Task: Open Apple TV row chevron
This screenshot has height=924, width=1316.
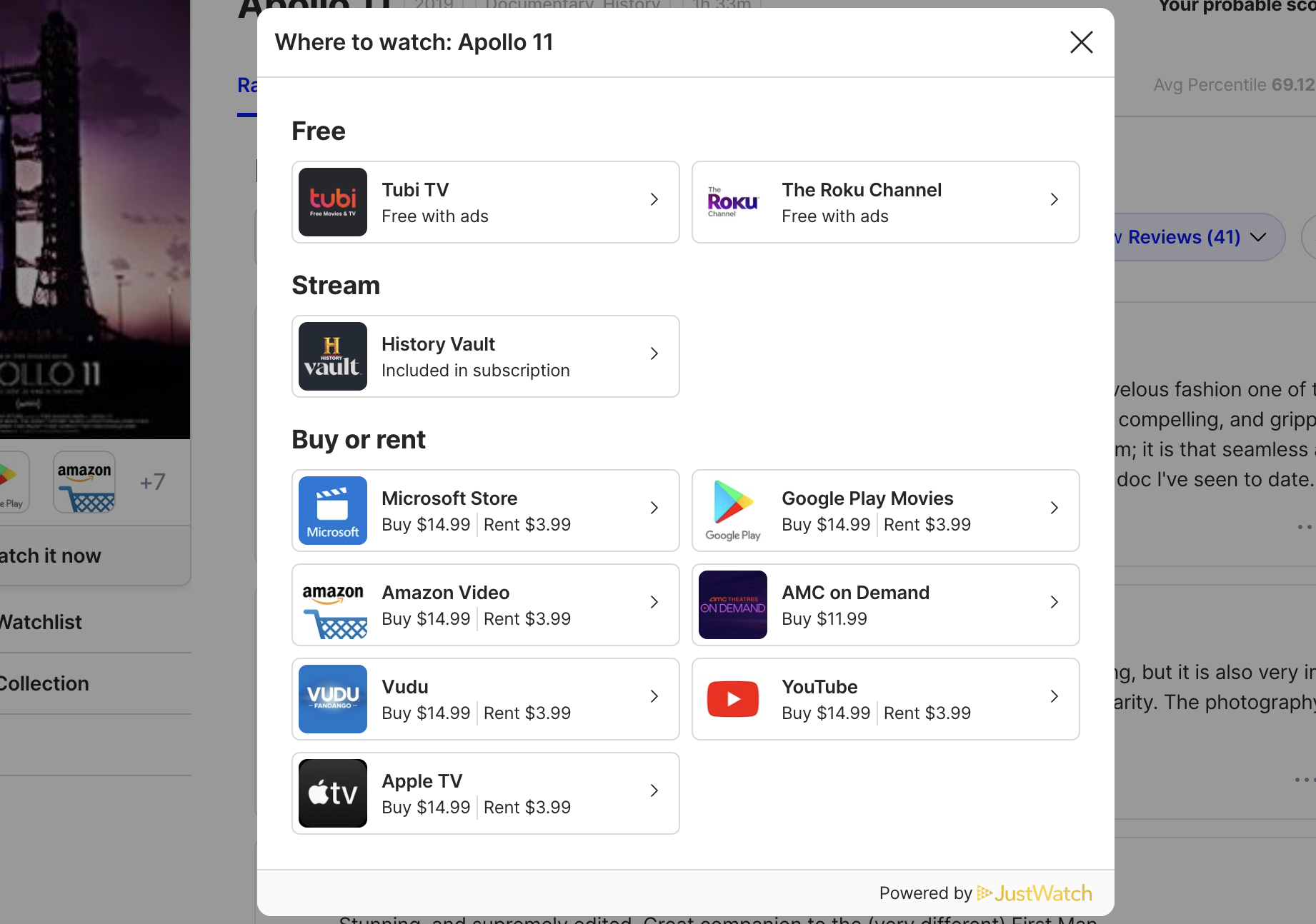Action: click(x=654, y=790)
